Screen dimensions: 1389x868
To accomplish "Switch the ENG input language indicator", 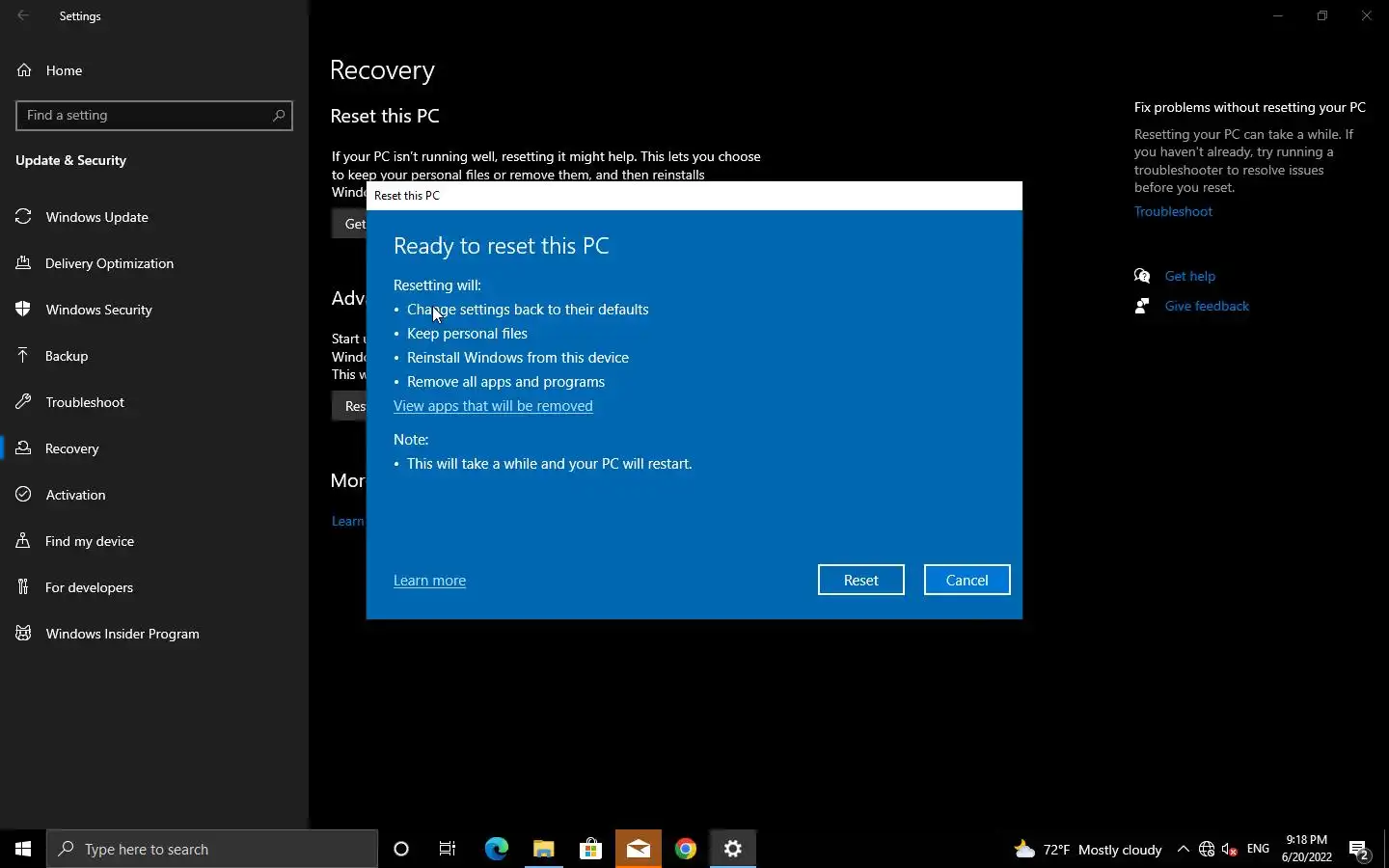I will (x=1259, y=849).
